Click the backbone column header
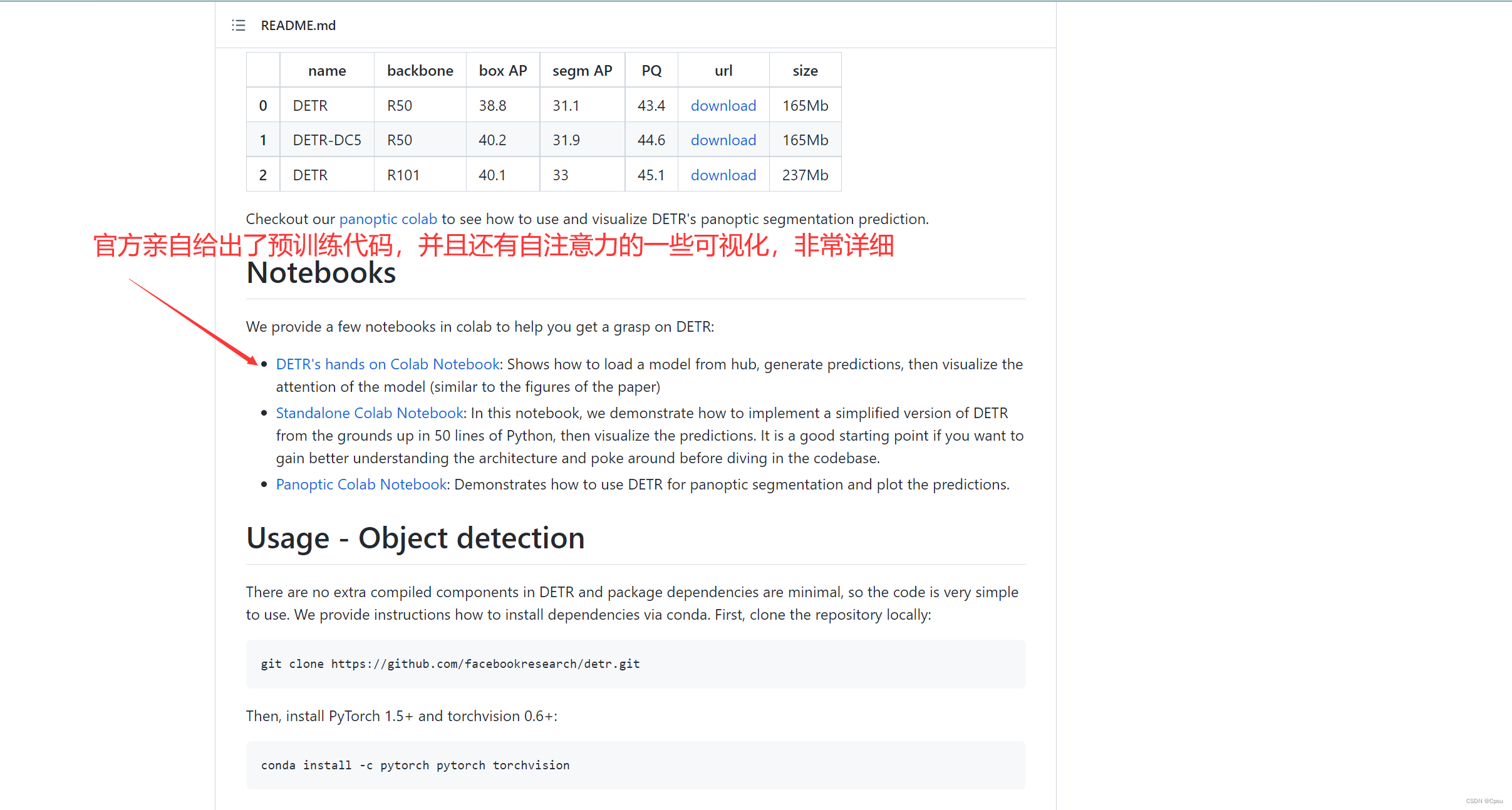The height and width of the screenshot is (810, 1512). 420,71
